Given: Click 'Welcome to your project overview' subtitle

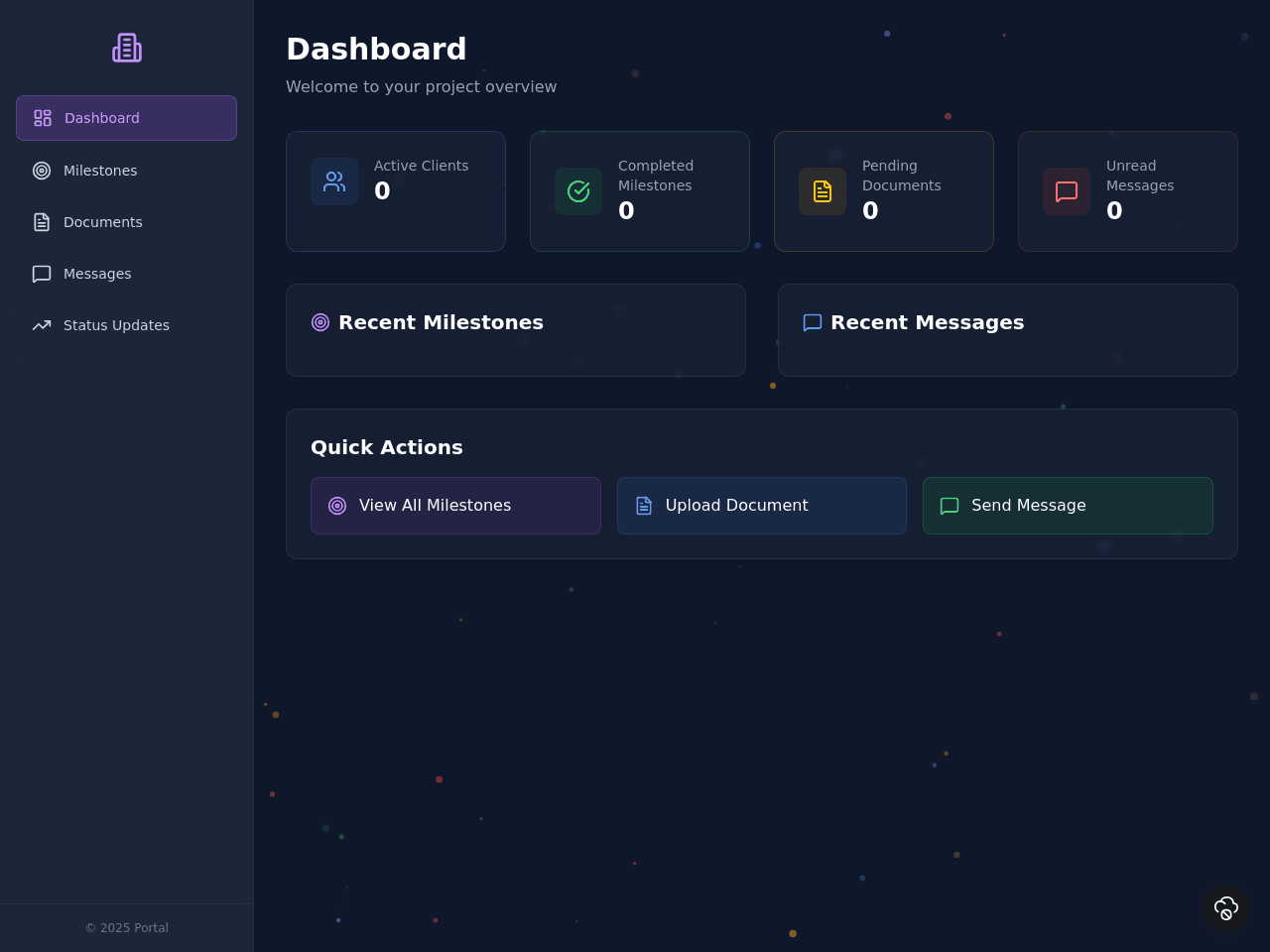Looking at the screenshot, I should click(x=422, y=86).
